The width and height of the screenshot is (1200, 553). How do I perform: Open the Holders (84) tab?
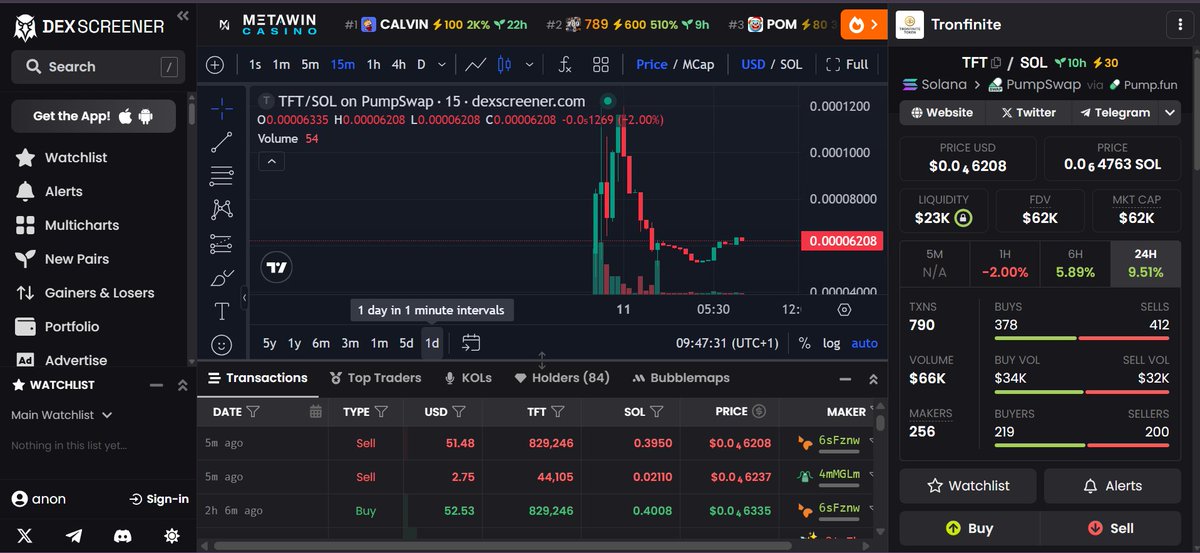click(x=562, y=378)
